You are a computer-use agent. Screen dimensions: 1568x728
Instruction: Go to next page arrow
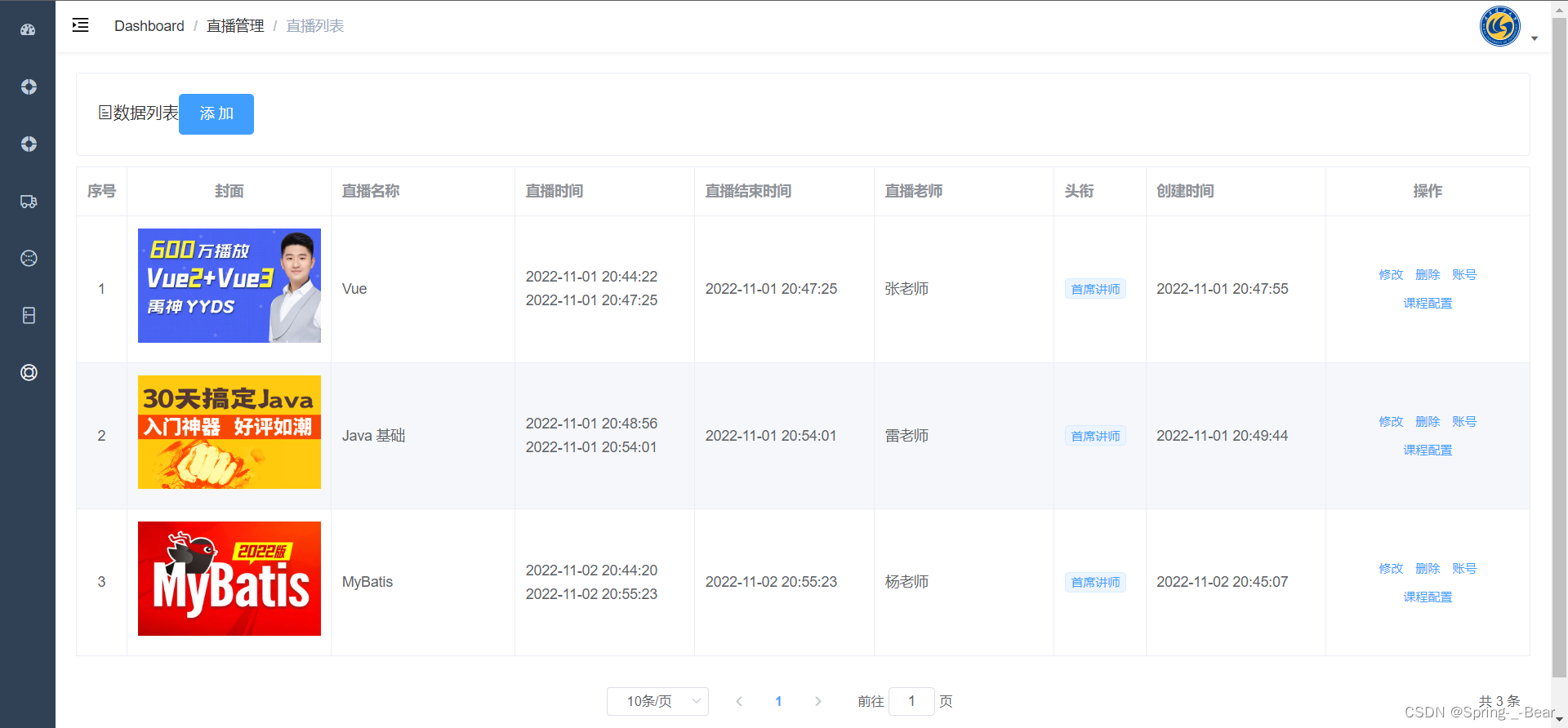[817, 701]
